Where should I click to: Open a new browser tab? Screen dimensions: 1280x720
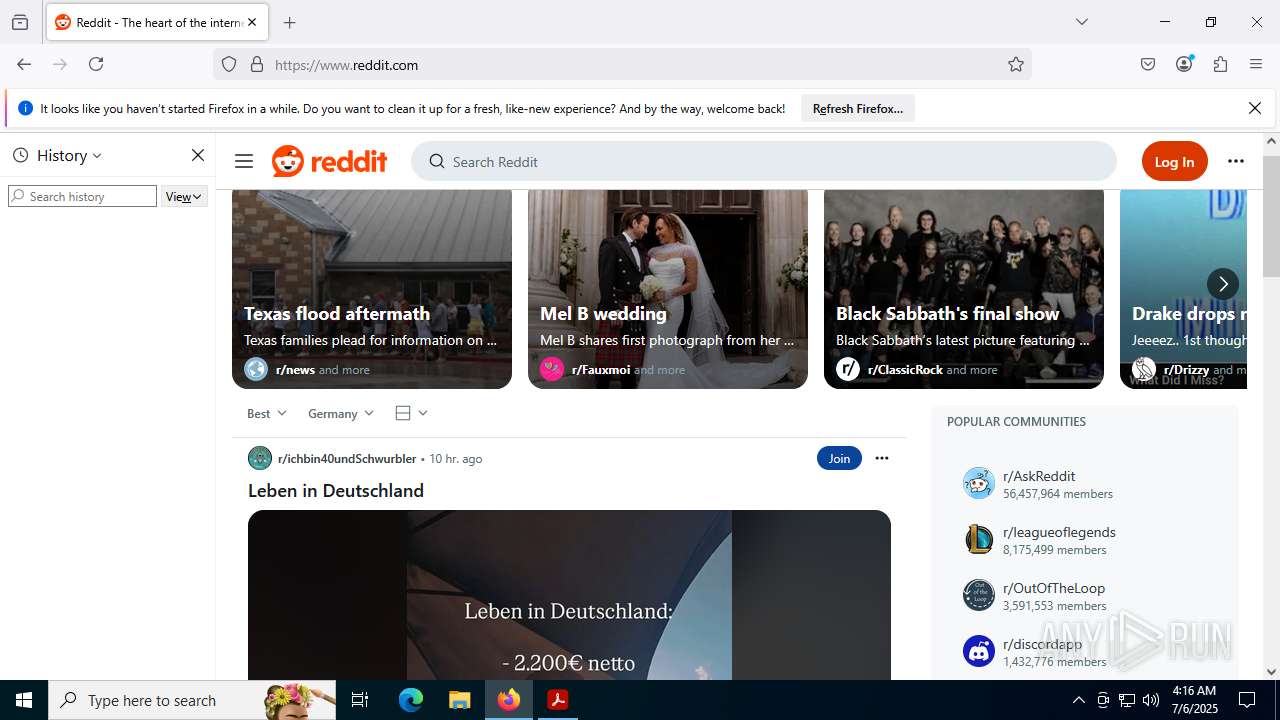pos(290,22)
